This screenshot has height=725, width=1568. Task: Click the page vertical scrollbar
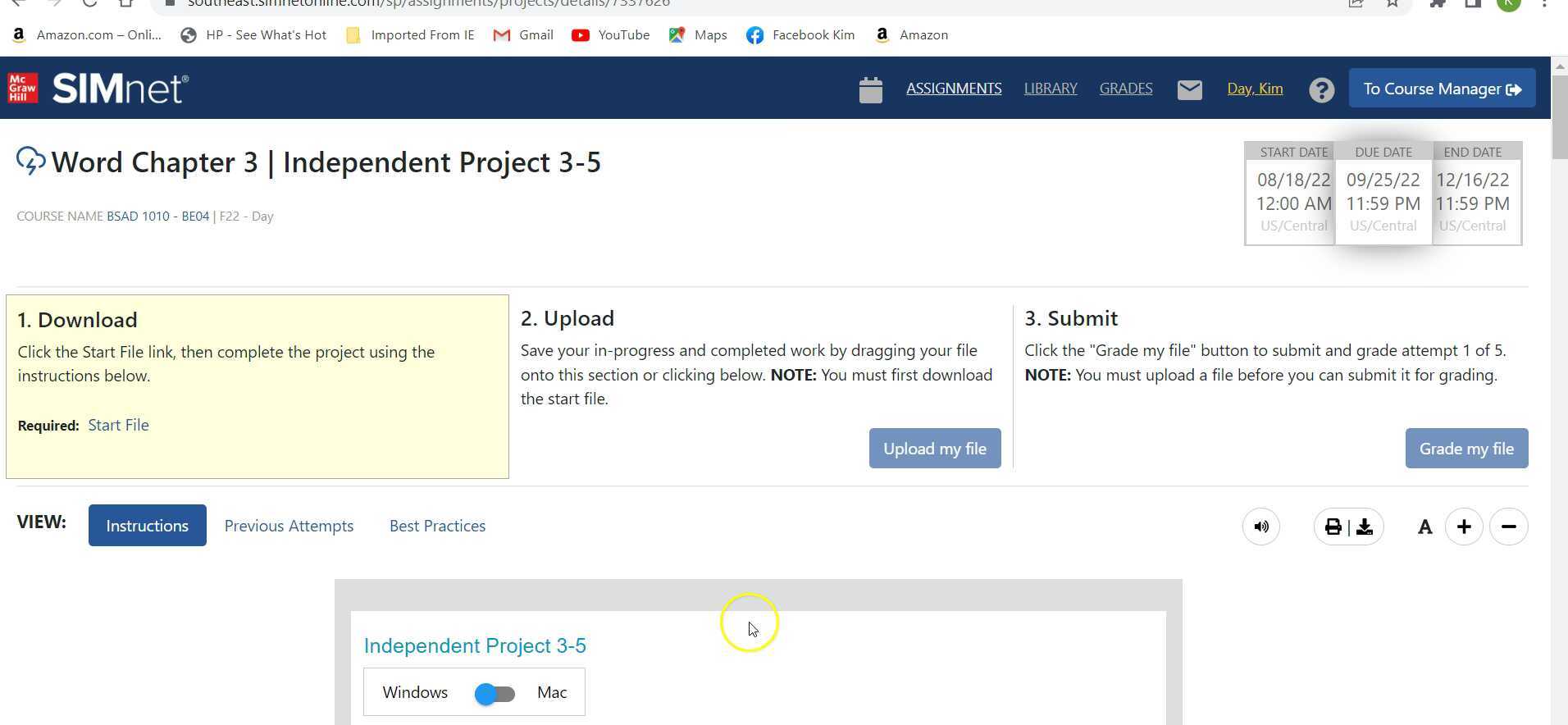pyautogui.click(x=1559, y=119)
